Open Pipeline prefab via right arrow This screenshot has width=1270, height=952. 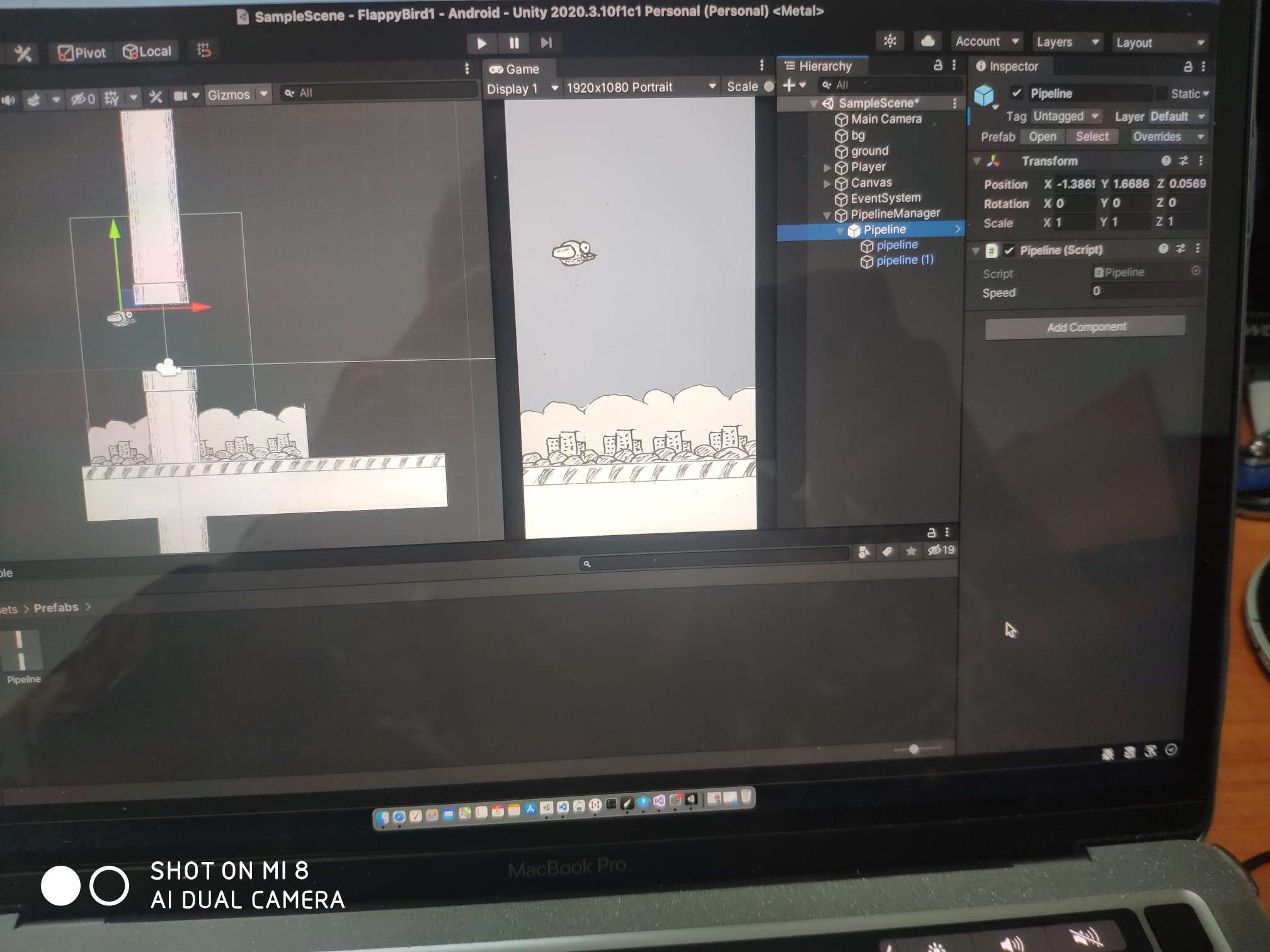point(958,229)
